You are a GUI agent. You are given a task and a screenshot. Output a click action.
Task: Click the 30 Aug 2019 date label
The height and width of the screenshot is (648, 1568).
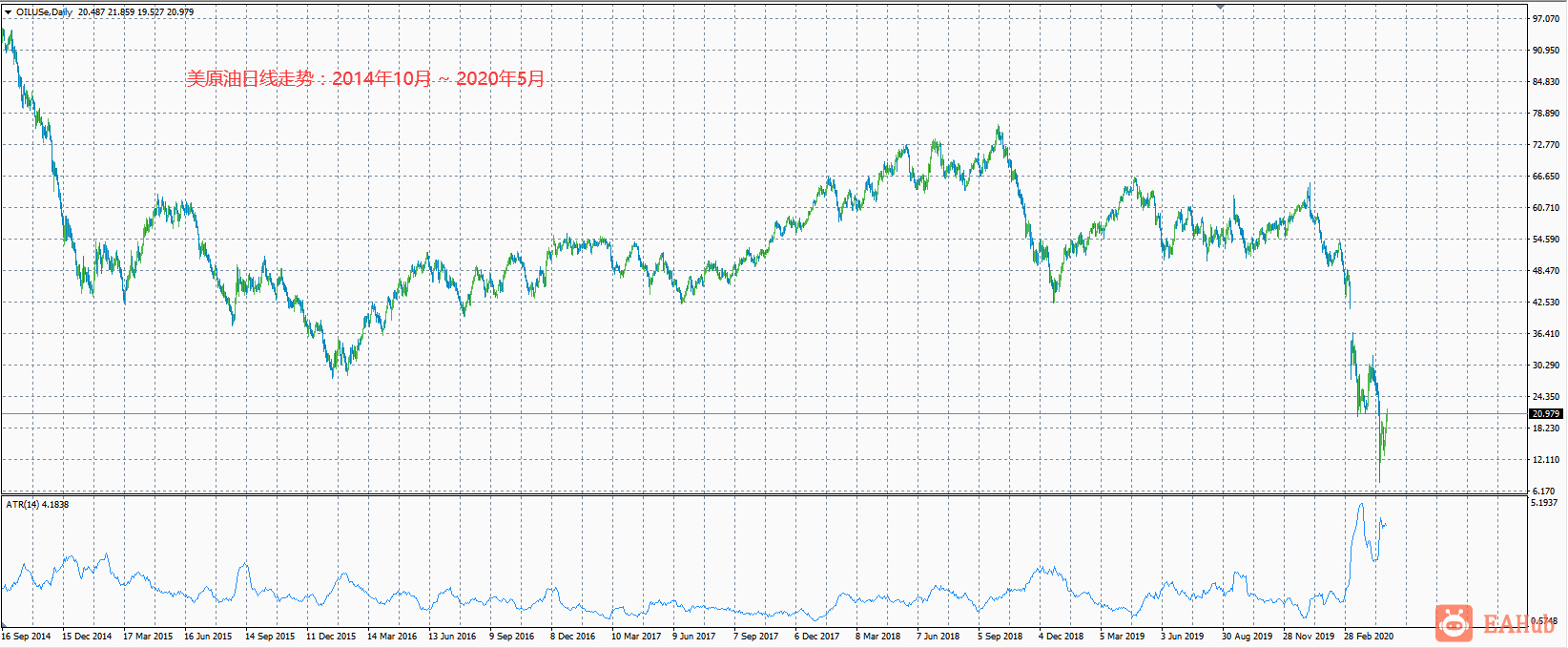tap(1248, 636)
